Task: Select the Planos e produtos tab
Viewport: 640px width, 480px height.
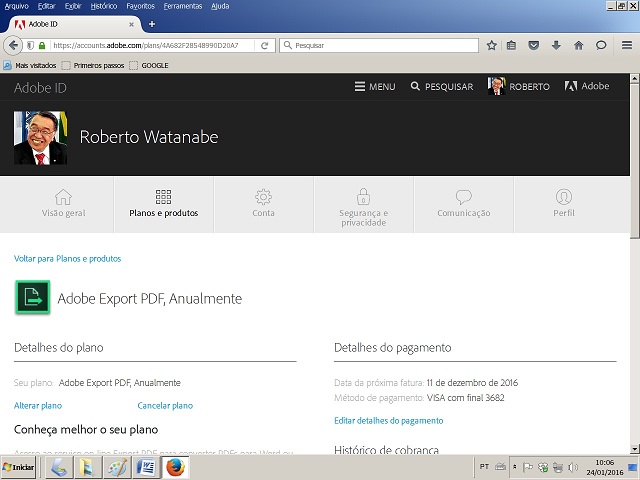Action: pyautogui.click(x=164, y=204)
